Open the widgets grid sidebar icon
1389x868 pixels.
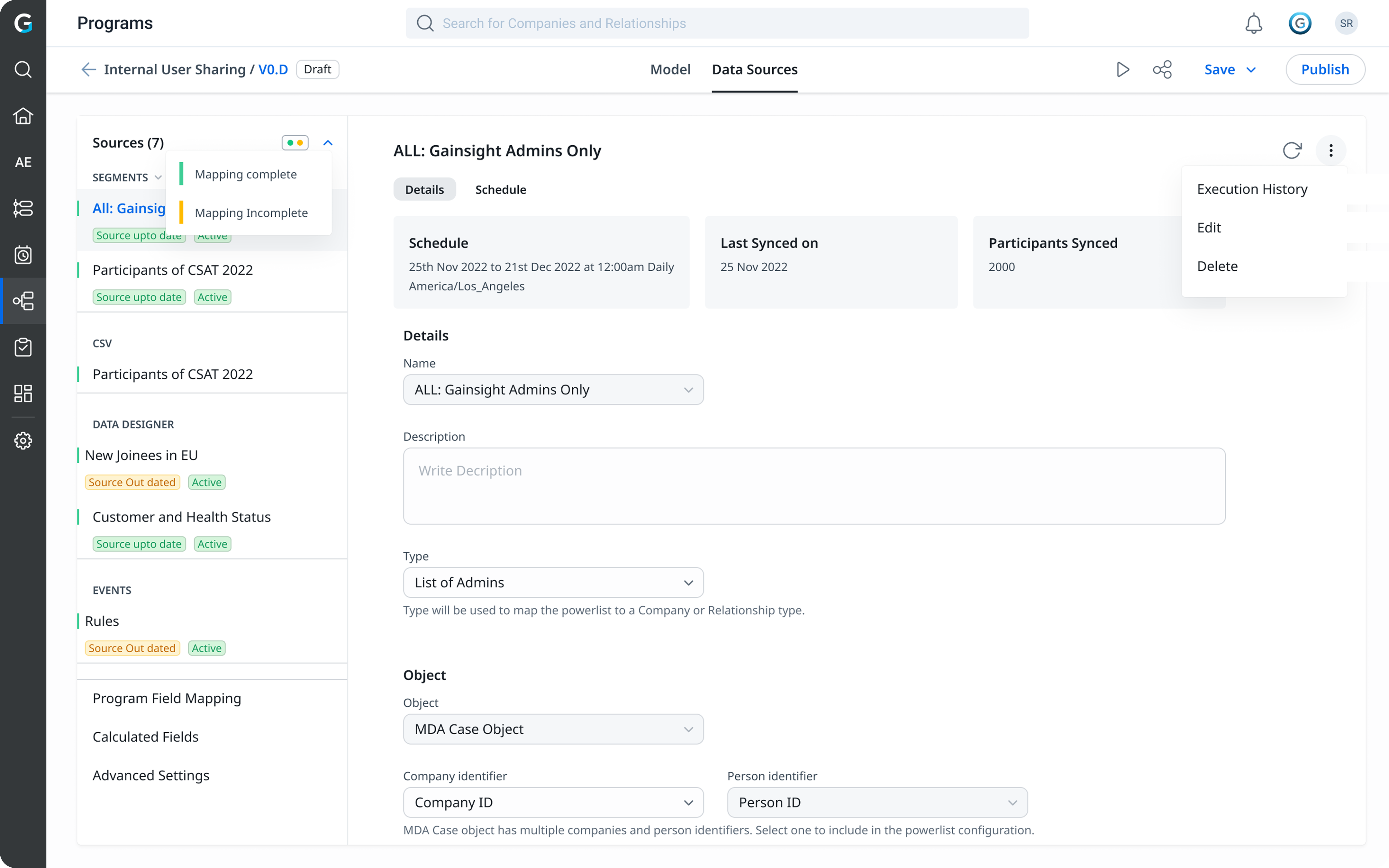(23, 393)
